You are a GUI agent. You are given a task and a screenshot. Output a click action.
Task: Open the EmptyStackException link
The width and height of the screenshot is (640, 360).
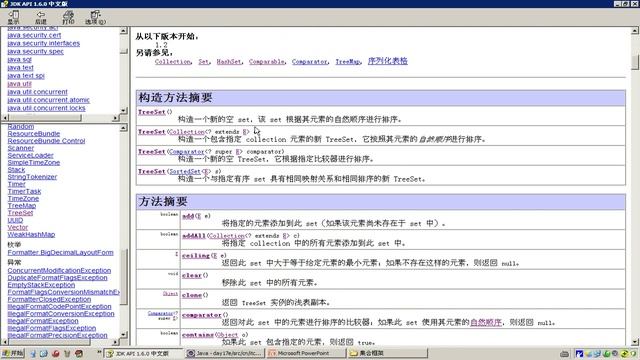(x=41, y=285)
